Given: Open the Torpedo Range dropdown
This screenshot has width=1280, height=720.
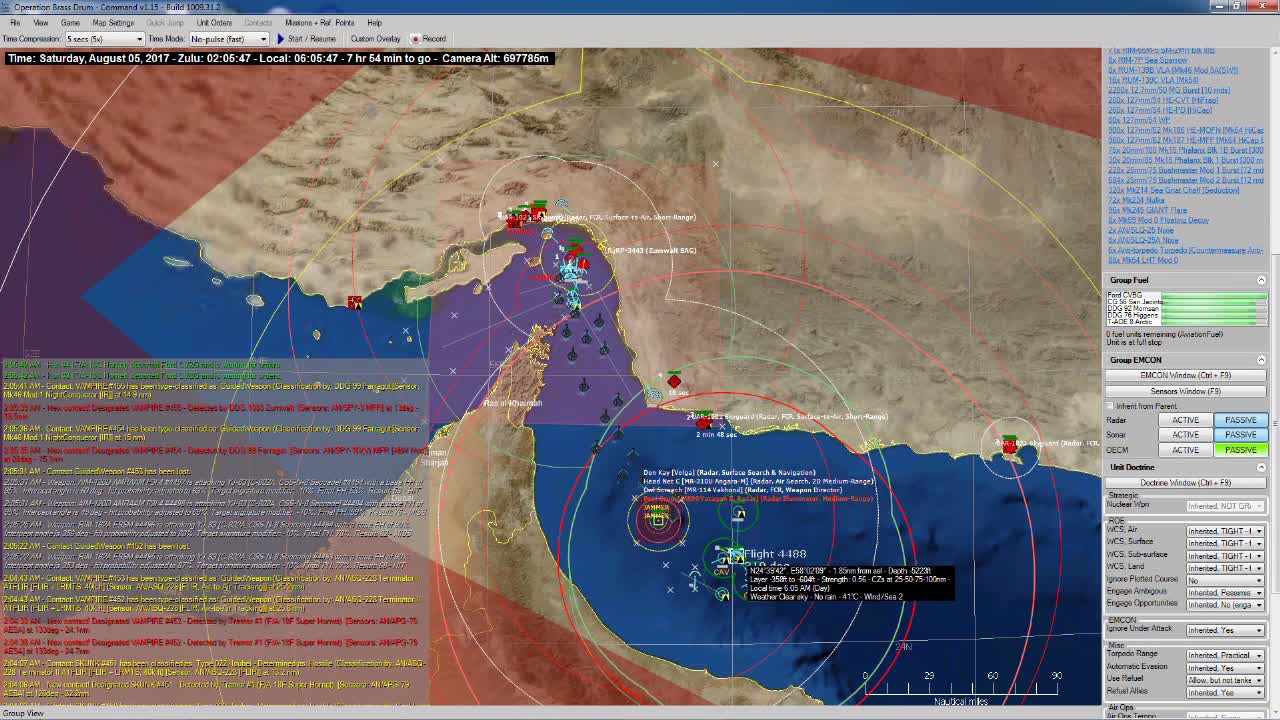Looking at the screenshot, I should (1225, 655).
